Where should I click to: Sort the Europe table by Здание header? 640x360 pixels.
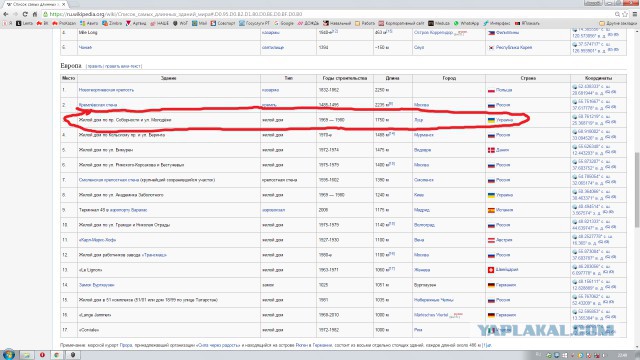tap(169, 78)
